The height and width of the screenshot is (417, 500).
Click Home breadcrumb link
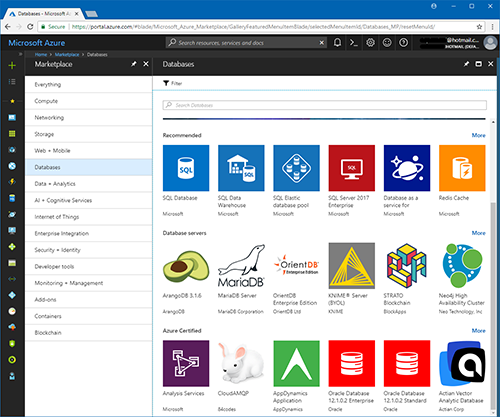41,54
